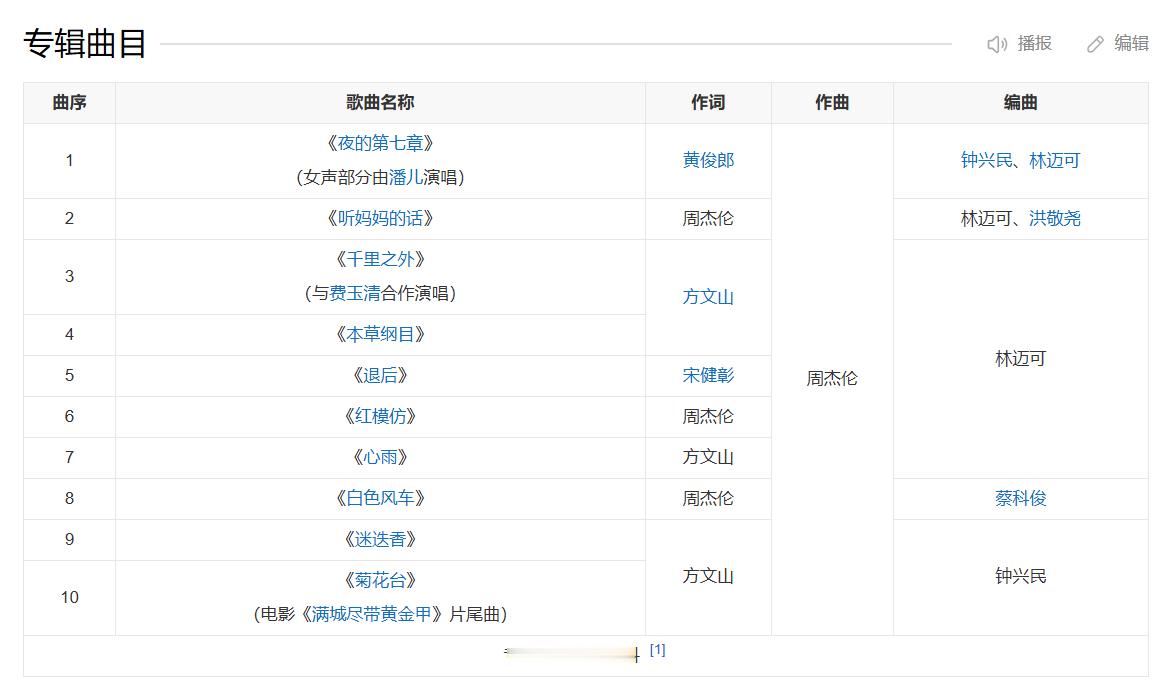Open the 费玉清 singer link
The image size is (1164, 684).
[x=355, y=293]
